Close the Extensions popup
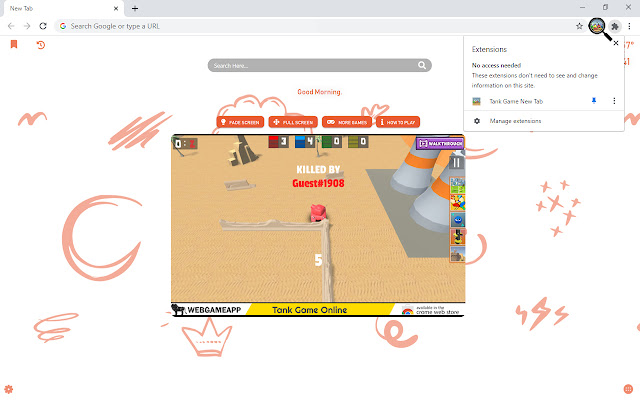This screenshot has width=640, height=400. 616,43
